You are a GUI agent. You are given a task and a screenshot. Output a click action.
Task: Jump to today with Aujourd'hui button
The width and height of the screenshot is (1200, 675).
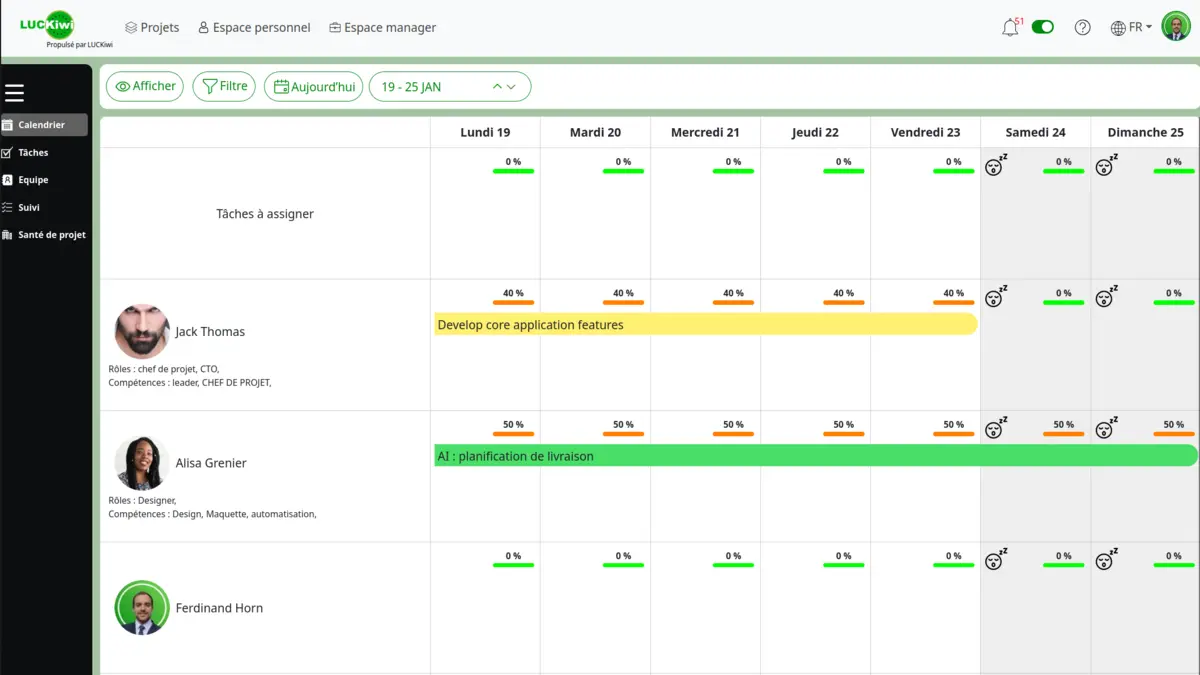pyautogui.click(x=313, y=86)
